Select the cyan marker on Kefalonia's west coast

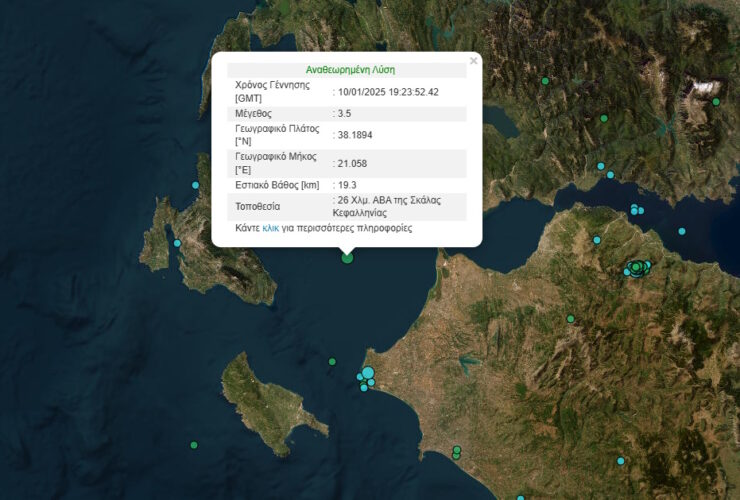point(177,243)
